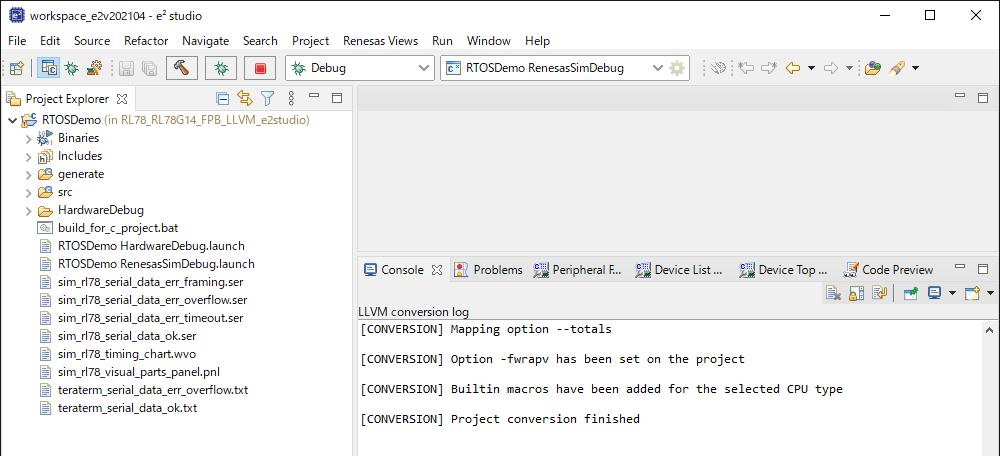
Task: Open the Project Explorer View Menu dots
Action: tap(291, 98)
